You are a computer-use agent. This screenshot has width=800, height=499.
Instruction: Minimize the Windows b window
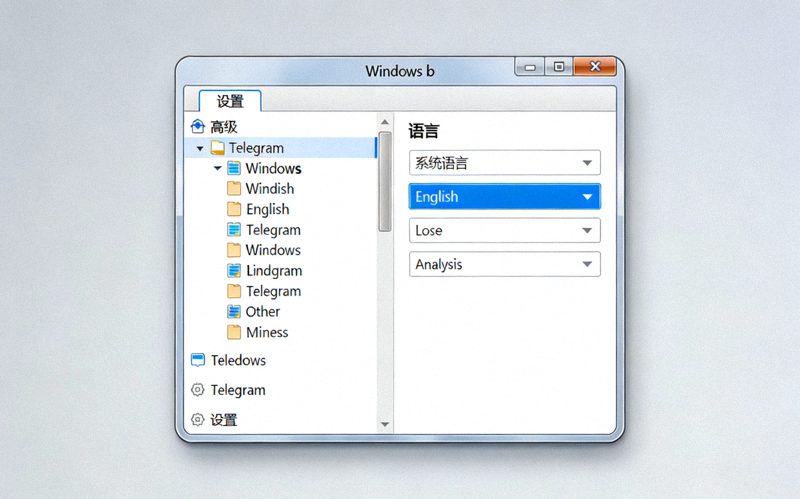point(530,67)
